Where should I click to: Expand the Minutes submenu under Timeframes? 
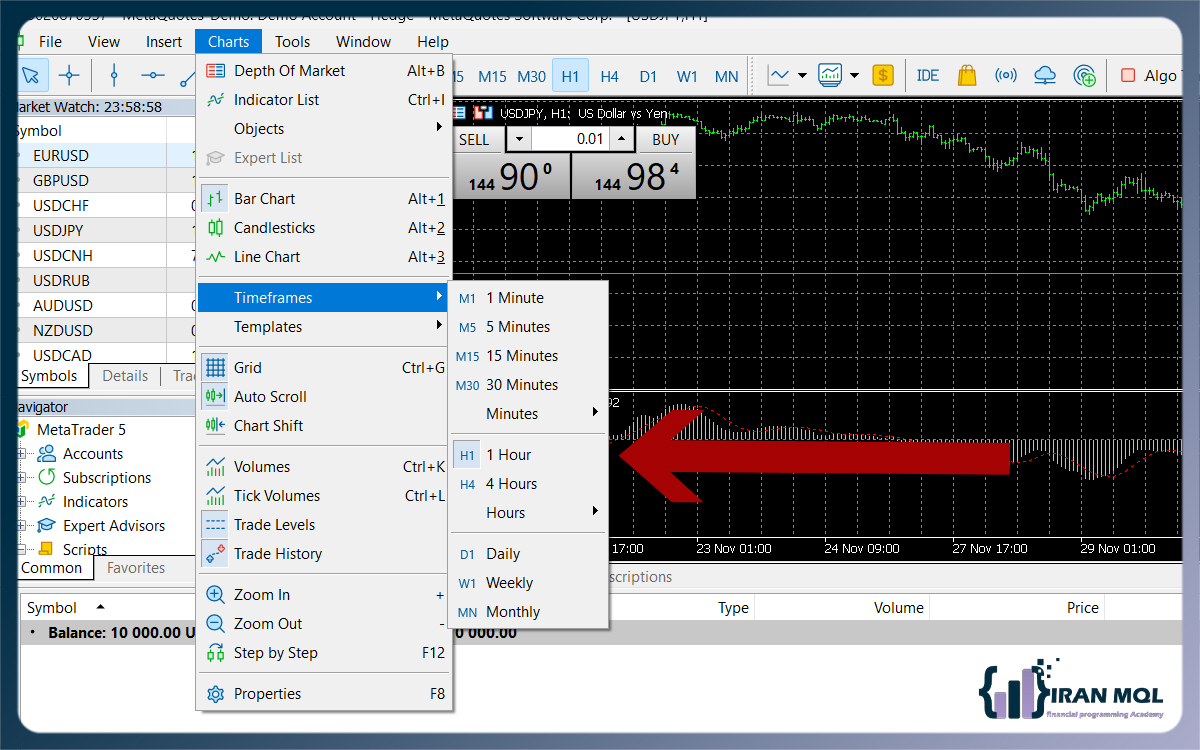coord(529,414)
